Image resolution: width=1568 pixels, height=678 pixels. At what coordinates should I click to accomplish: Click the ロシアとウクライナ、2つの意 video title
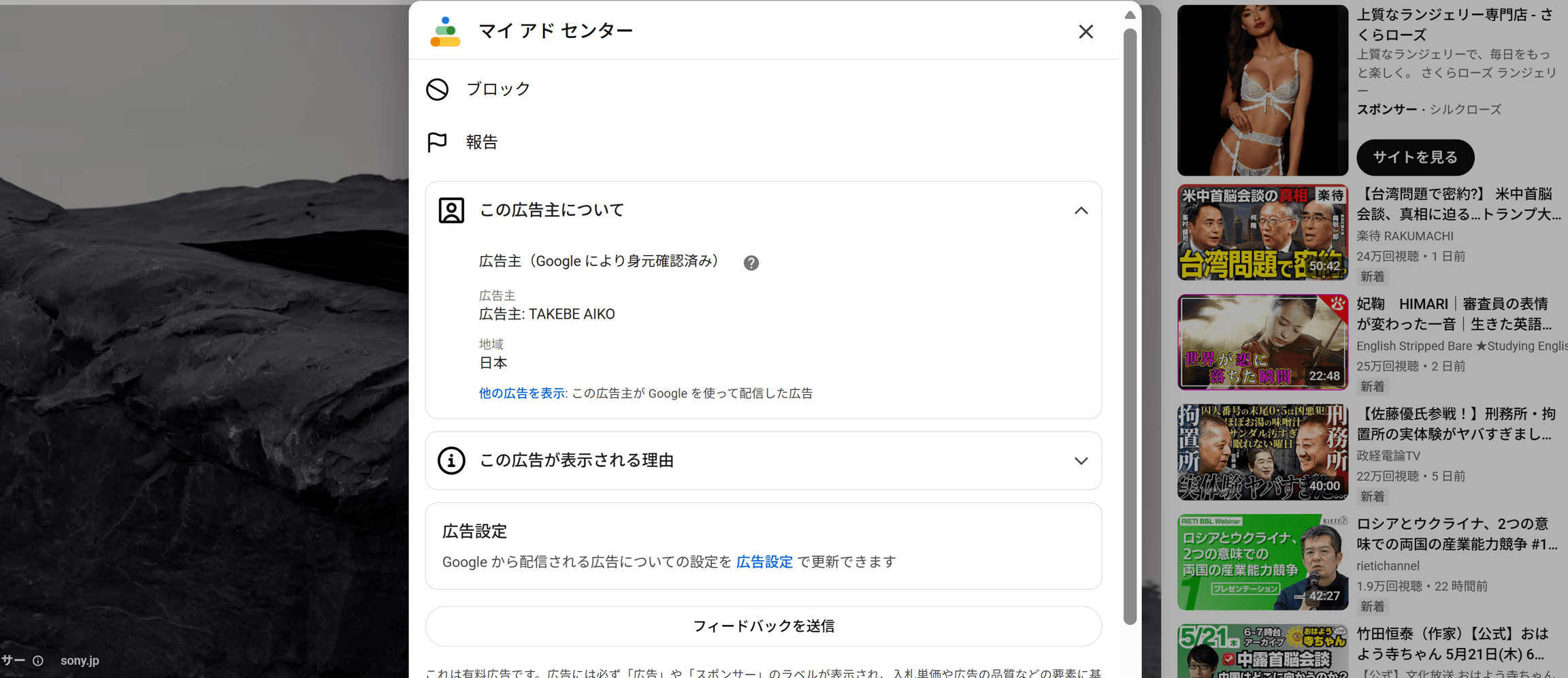(1457, 534)
